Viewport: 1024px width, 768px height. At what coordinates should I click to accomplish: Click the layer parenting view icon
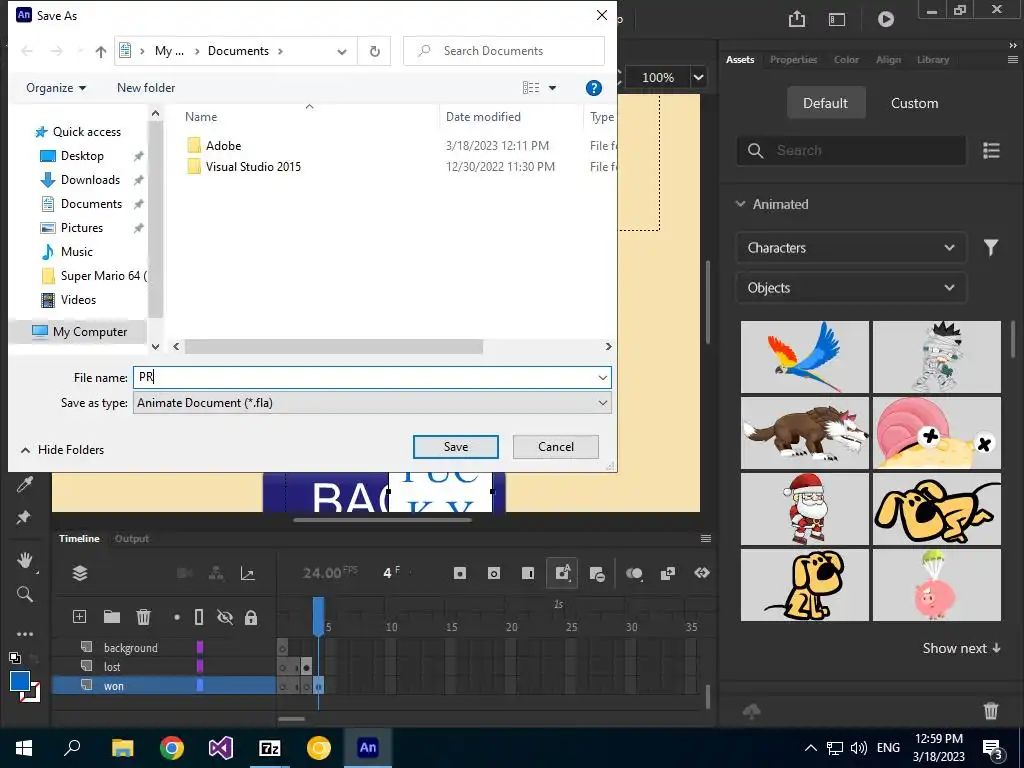point(216,573)
